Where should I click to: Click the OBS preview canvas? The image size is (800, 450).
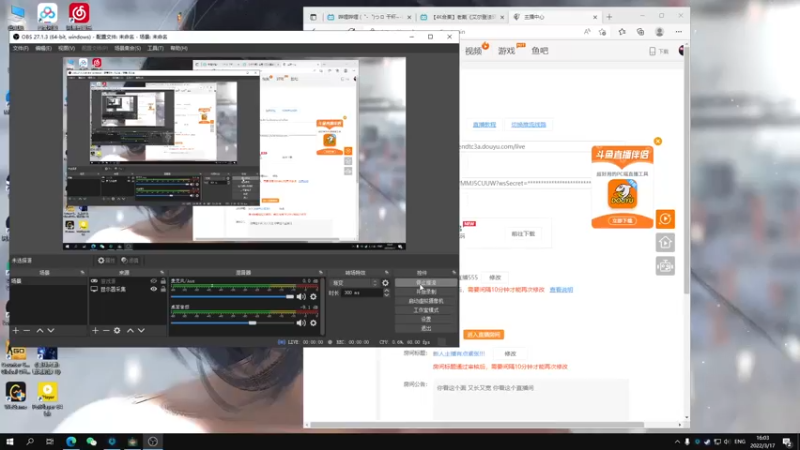tap(234, 153)
